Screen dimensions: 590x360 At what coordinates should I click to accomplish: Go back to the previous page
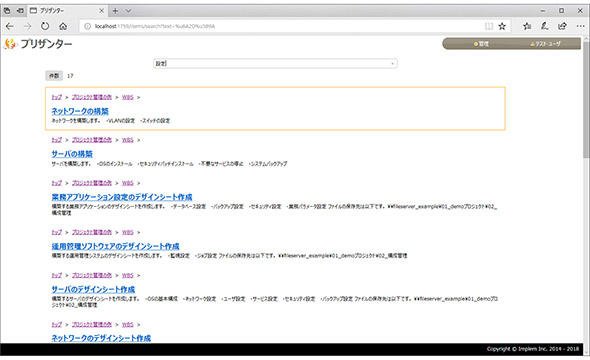(10, 26)
